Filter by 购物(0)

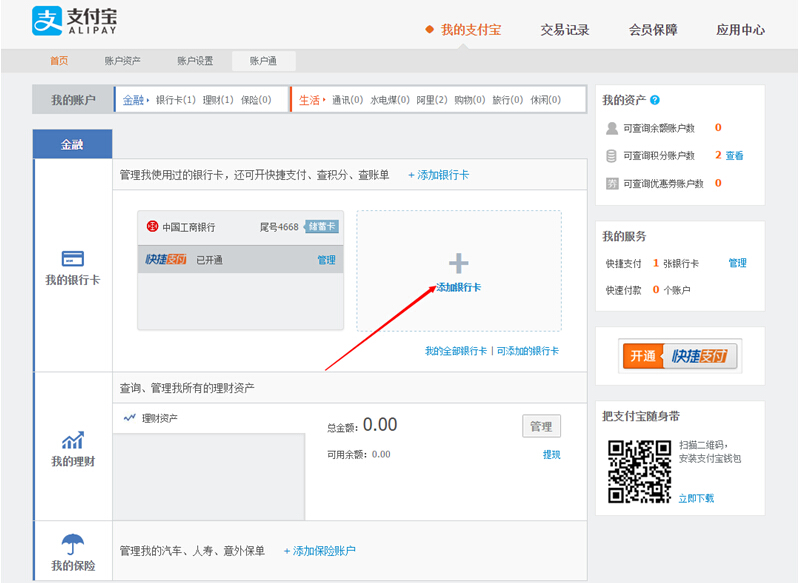tap(470, 100)
